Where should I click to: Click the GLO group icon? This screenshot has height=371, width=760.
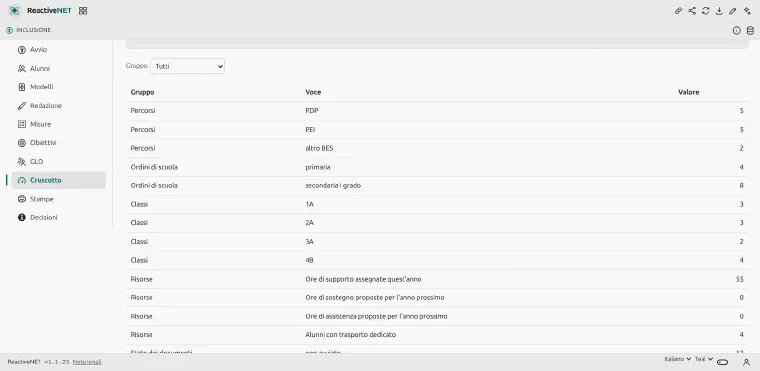(x=22, y=161)
